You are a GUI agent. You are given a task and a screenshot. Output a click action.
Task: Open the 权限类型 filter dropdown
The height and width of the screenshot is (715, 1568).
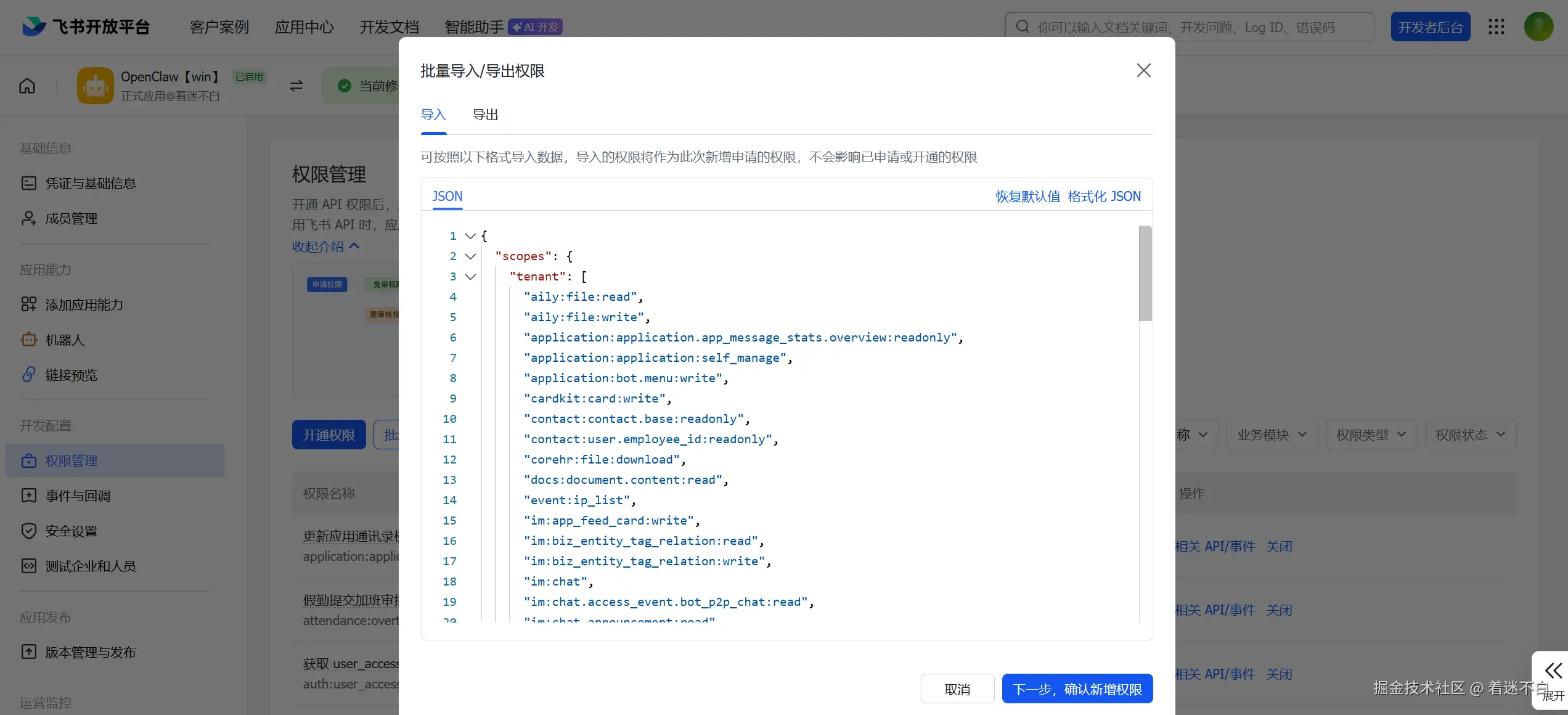(x=1371, y=435)
